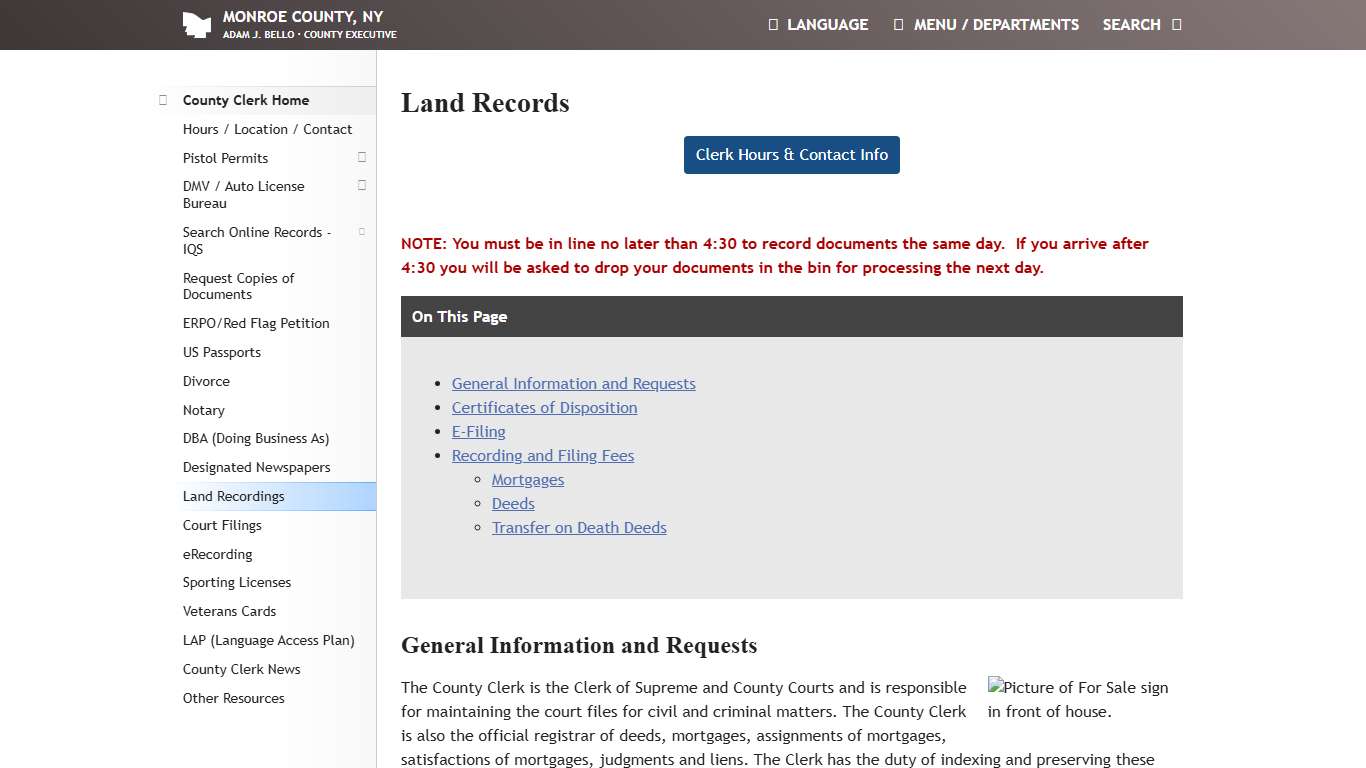Open the LANGUAGE menu

[x=827, y=24]
